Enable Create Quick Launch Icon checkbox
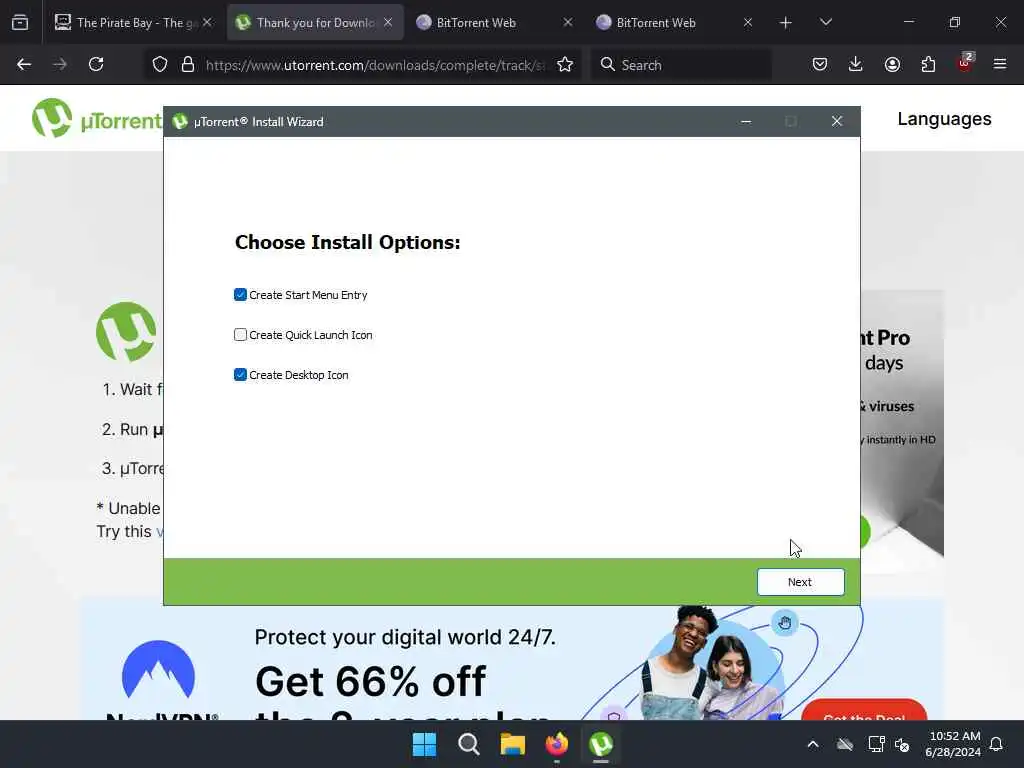 (240, 334)
